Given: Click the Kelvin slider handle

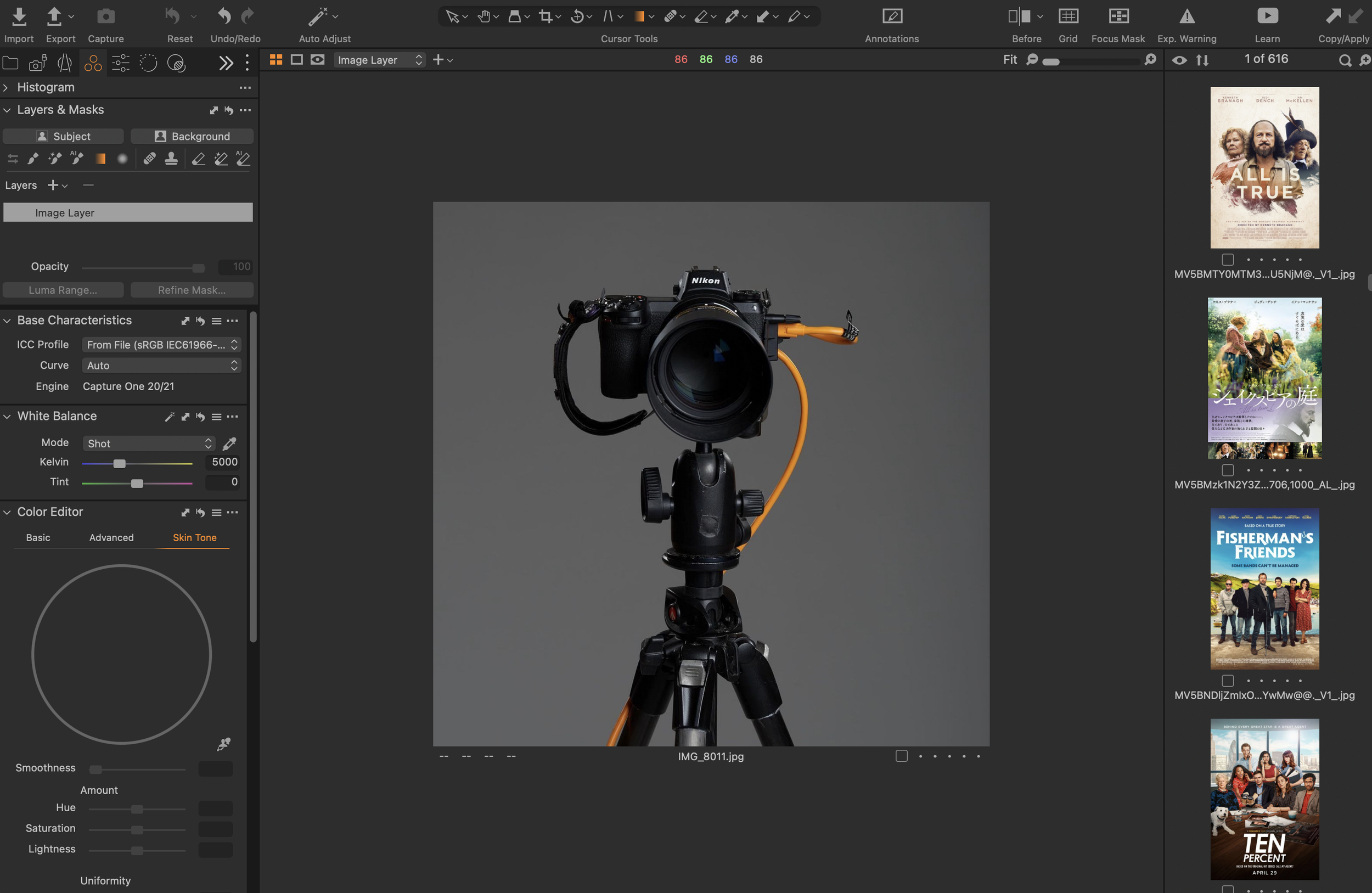Looking at the screenshot, I should (119, 463).
